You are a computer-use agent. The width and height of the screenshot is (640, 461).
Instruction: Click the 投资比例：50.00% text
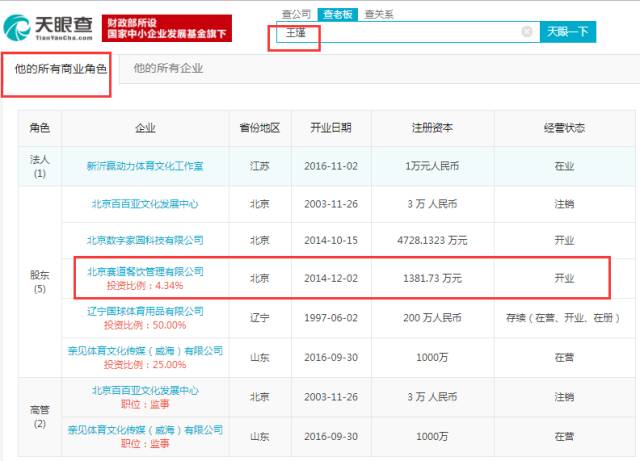[x=145, y=325]
